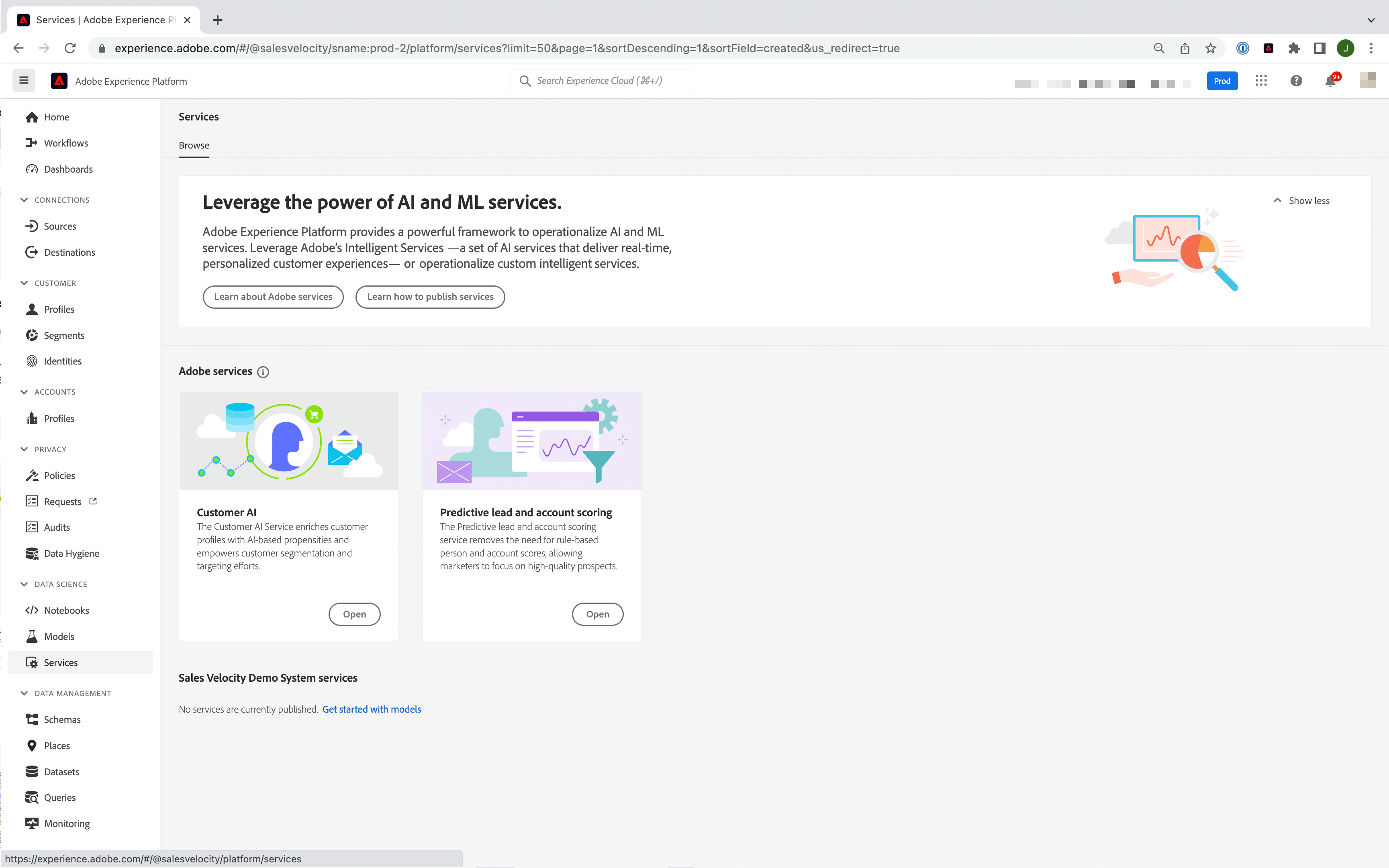The height and width of the screenshot is (868, 1389).
Task: Open the Data Hygiene section
Action: click(x=71, y=553)
